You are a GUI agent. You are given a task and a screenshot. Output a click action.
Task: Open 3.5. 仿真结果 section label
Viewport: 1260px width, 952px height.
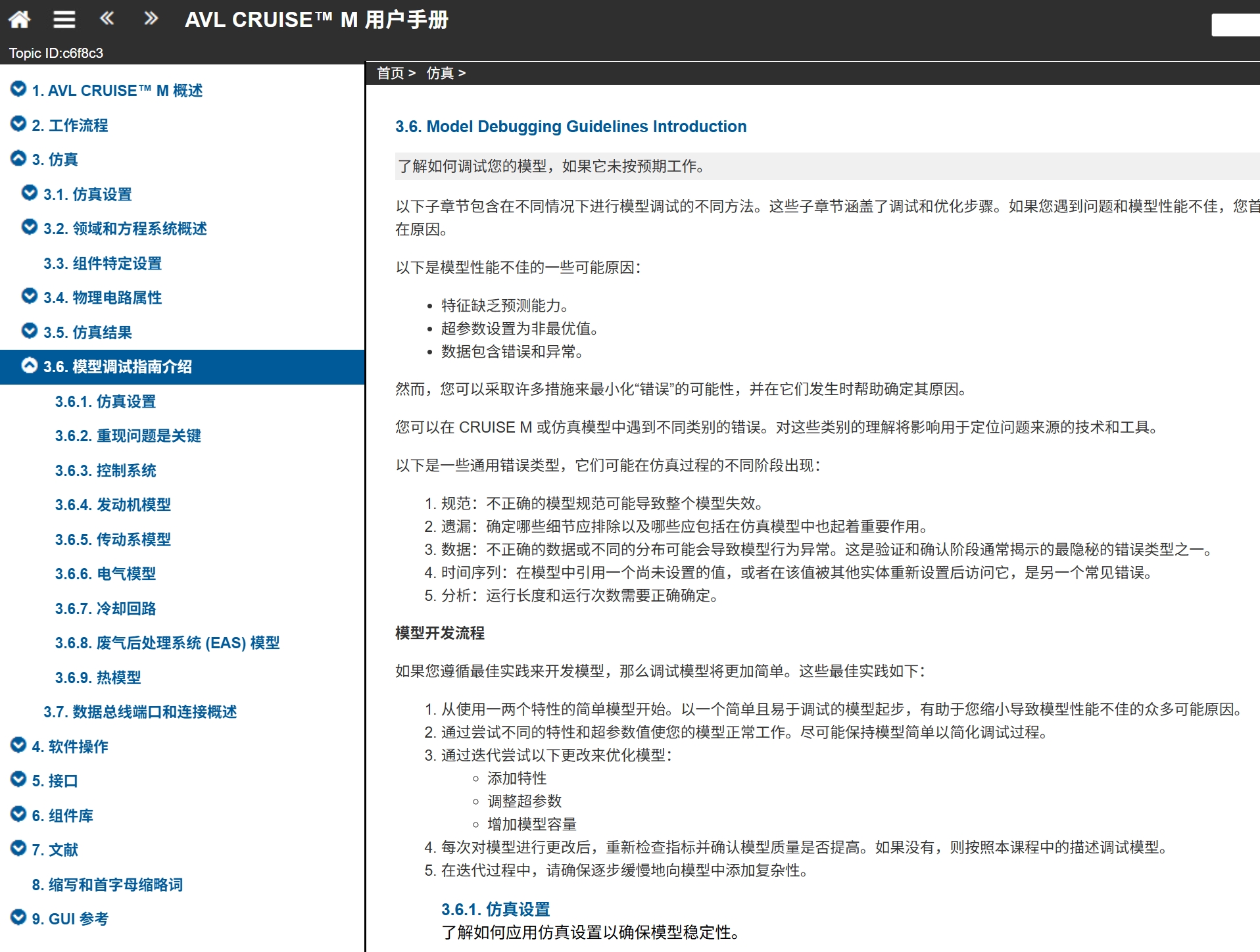87,333
